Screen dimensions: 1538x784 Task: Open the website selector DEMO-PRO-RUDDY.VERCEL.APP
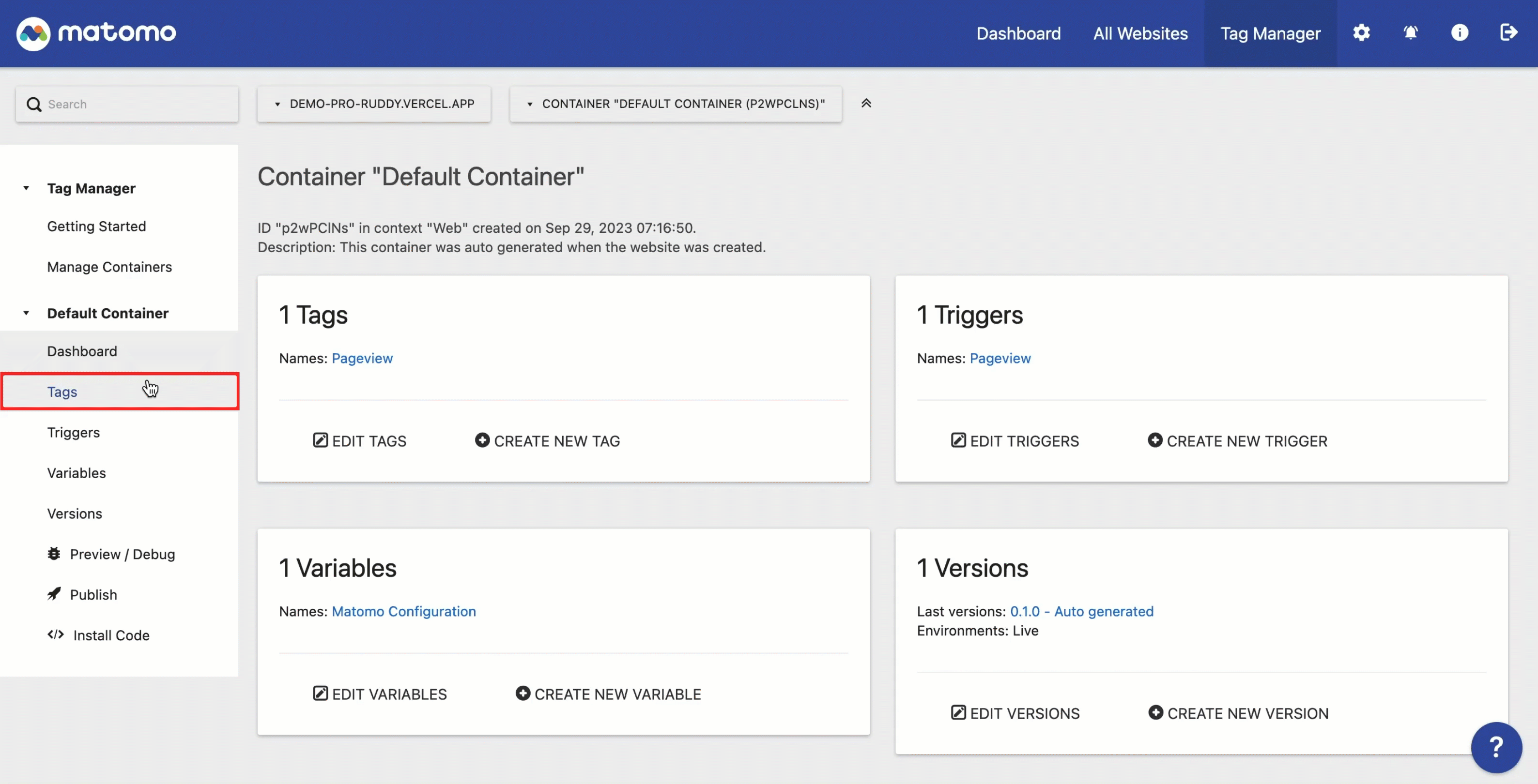pos(374,104)
